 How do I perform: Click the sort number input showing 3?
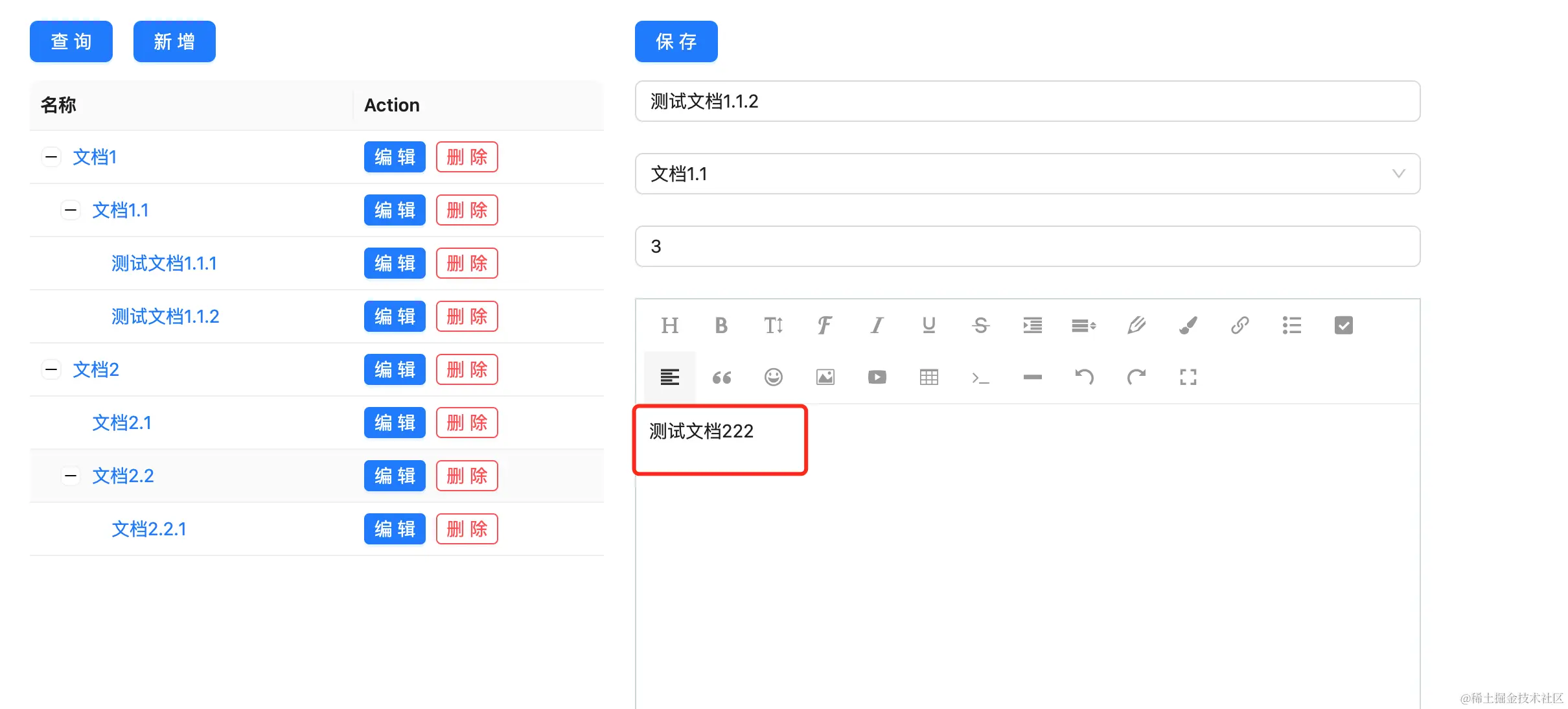tap(1027, 246)
